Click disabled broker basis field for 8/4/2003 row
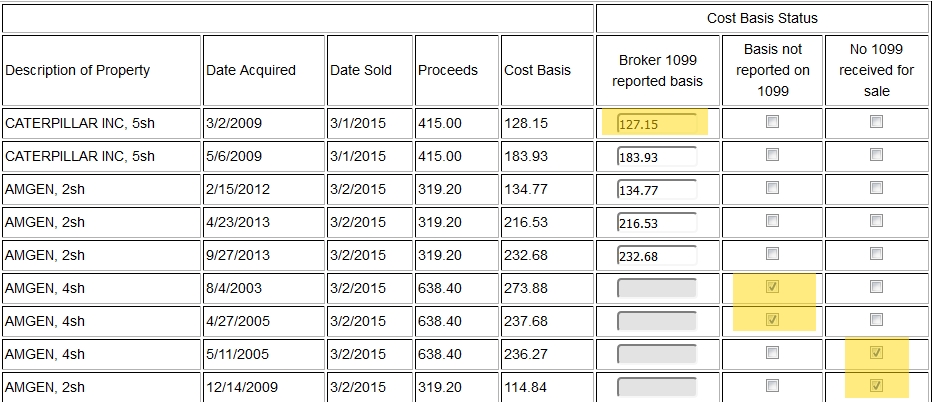 coord(657,288)
